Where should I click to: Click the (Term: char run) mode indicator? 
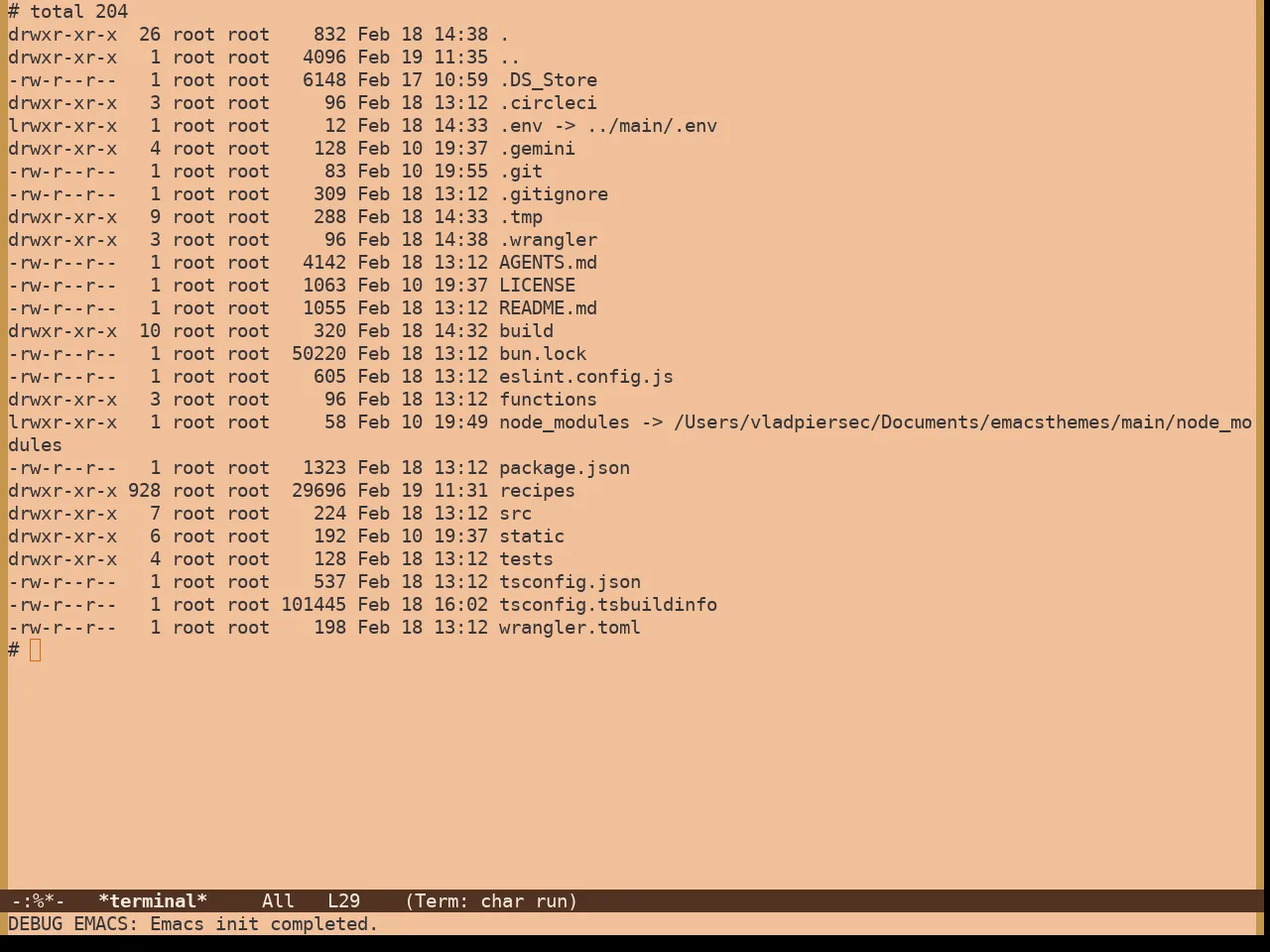click(x=491, y=901)
